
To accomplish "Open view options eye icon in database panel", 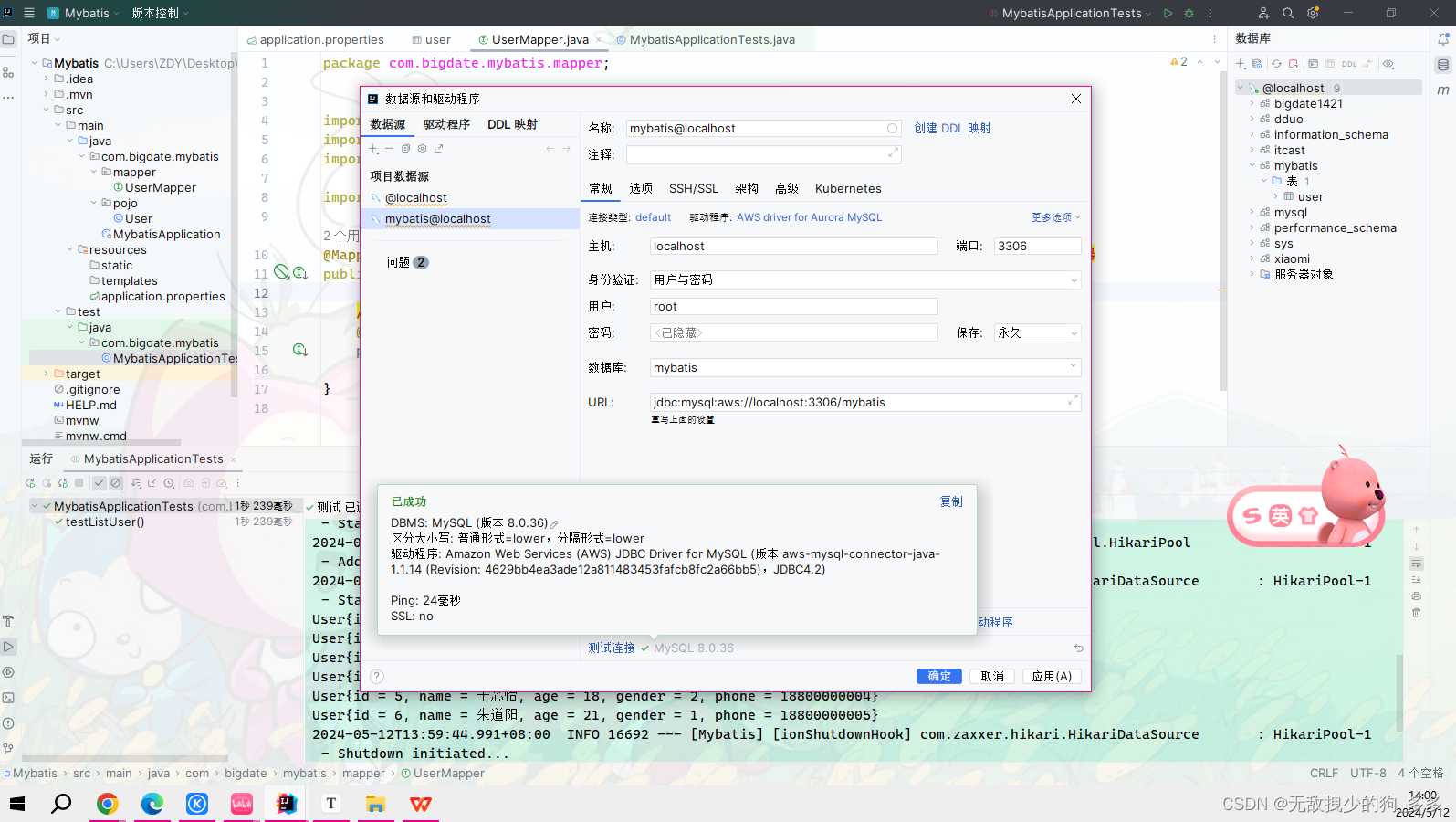I will point(1388,64).
